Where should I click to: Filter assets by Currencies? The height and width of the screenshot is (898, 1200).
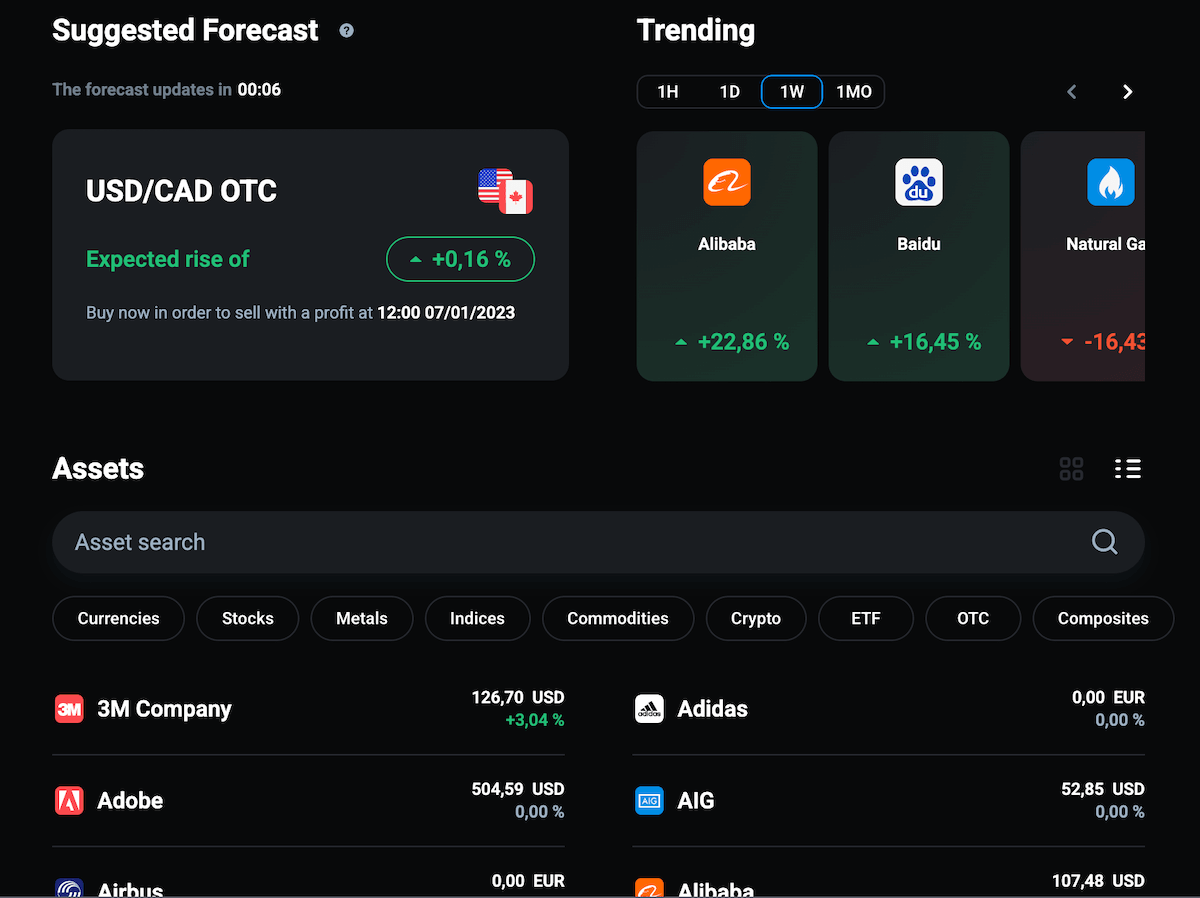pyautogui.click(x=118, y=618)
